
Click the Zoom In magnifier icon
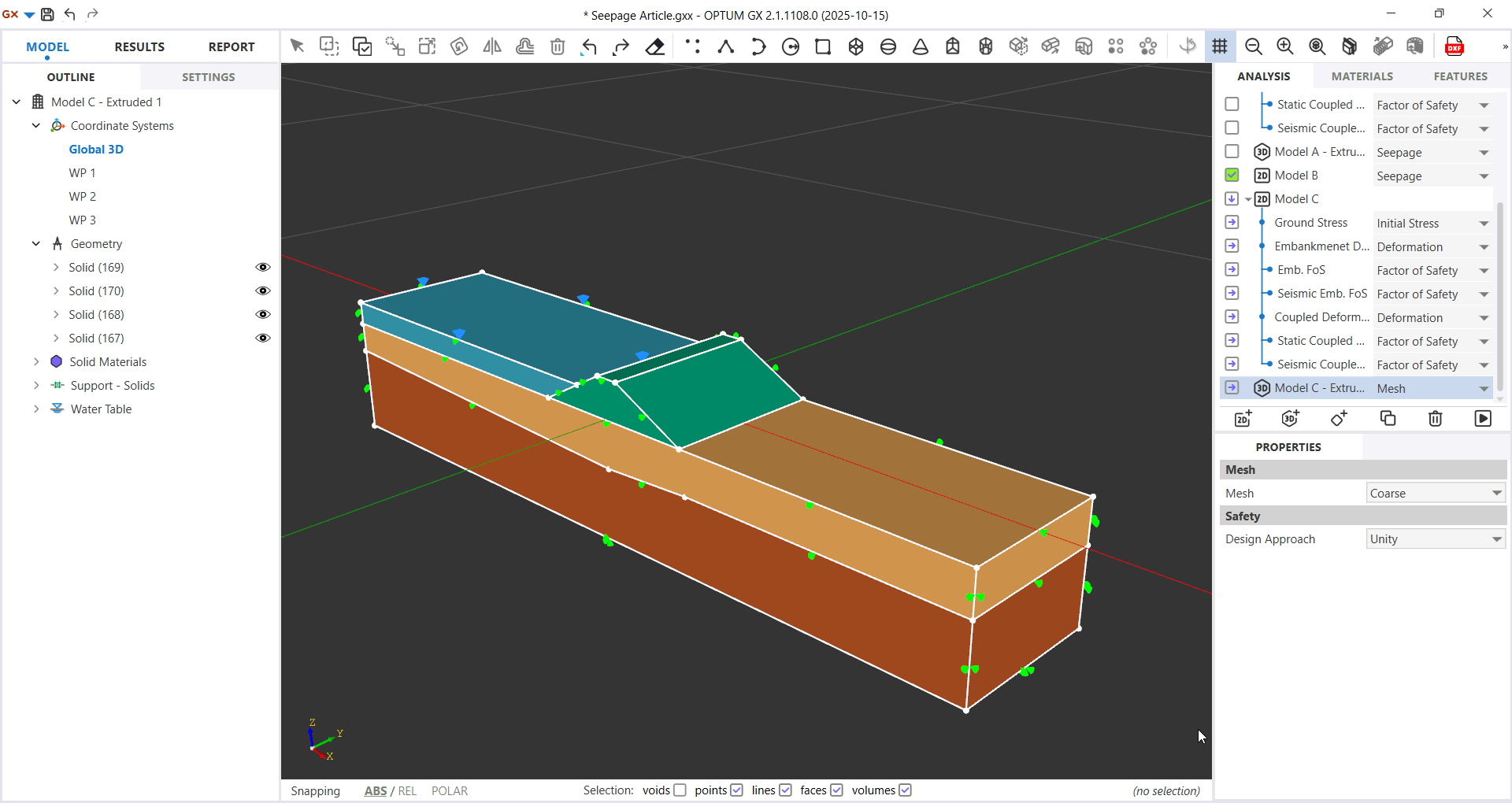1284,46
